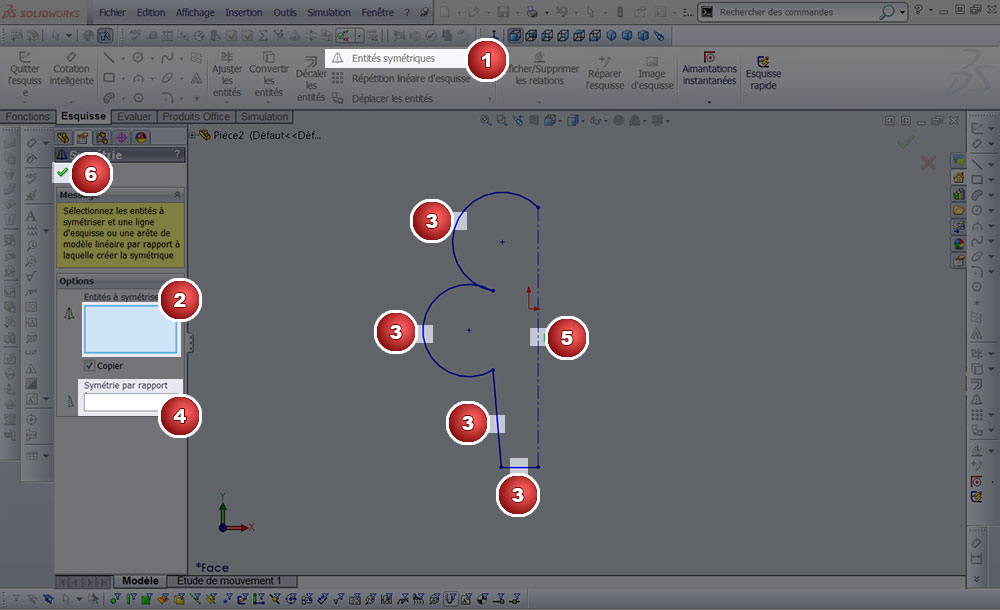
Task: Click the Entités symétriques mirror tool
Action: click(393, 58)
